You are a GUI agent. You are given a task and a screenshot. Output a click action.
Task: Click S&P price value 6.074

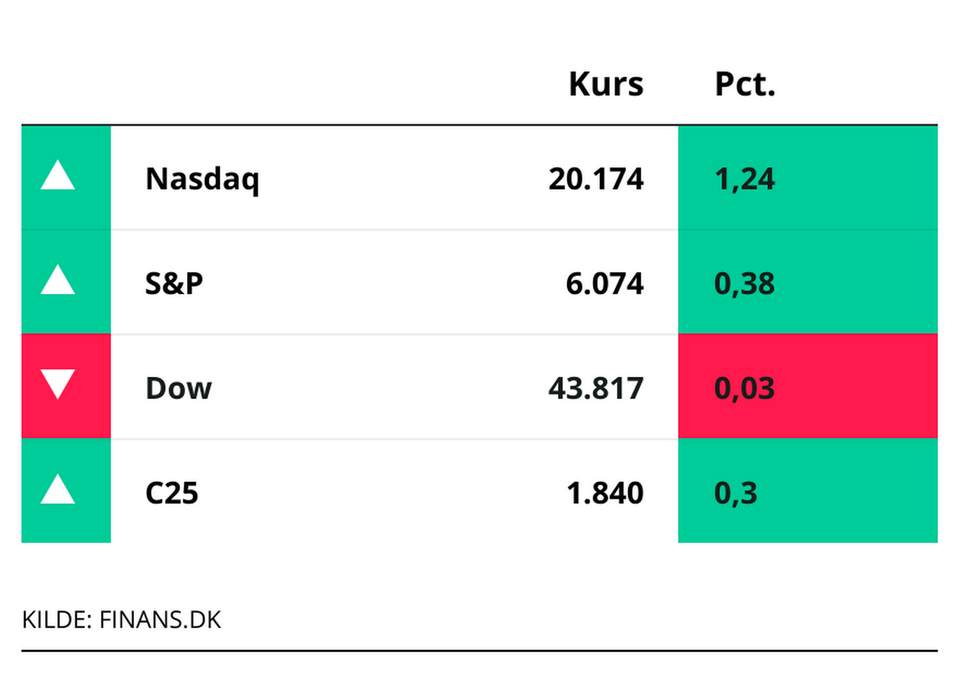605,284
